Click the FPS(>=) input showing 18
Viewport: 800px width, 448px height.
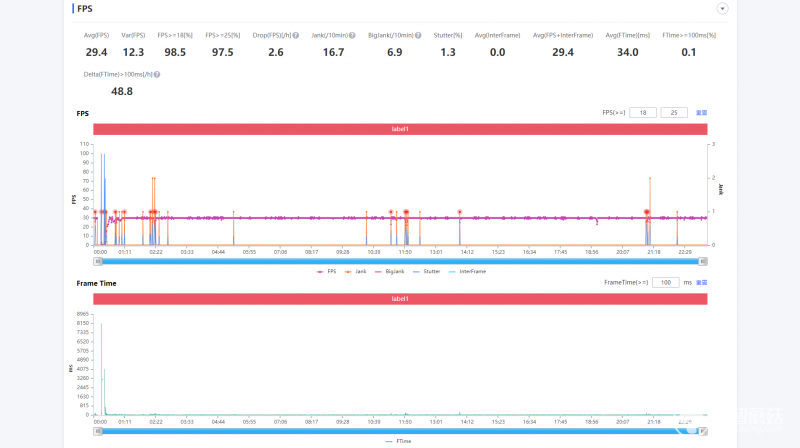point(643,113)
